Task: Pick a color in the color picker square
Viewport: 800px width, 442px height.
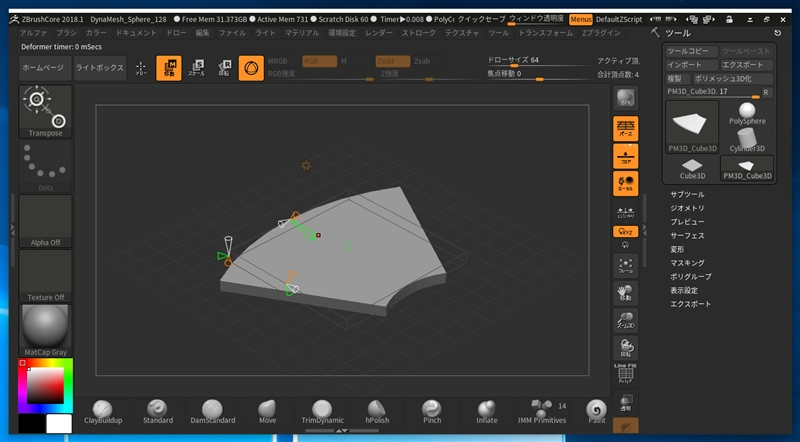Action: [x=45, y=385]
